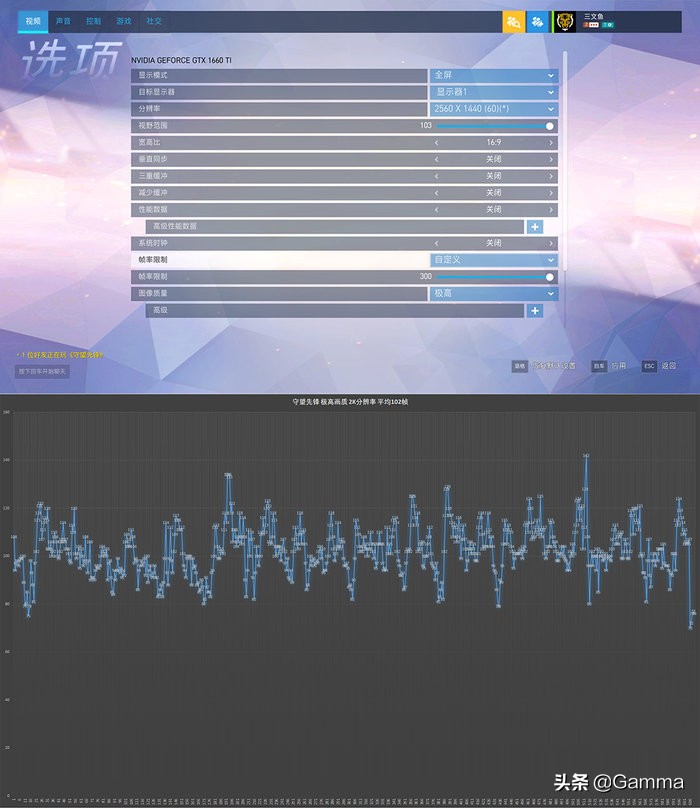Switch to the 声音 tab
The width and height of the screenshot is (700, 808).
(63, 21)
